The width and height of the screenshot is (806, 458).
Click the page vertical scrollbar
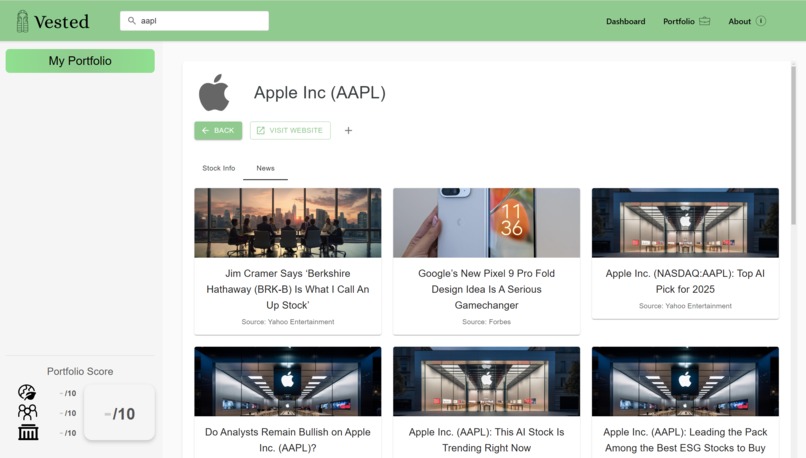click(793, 145)
